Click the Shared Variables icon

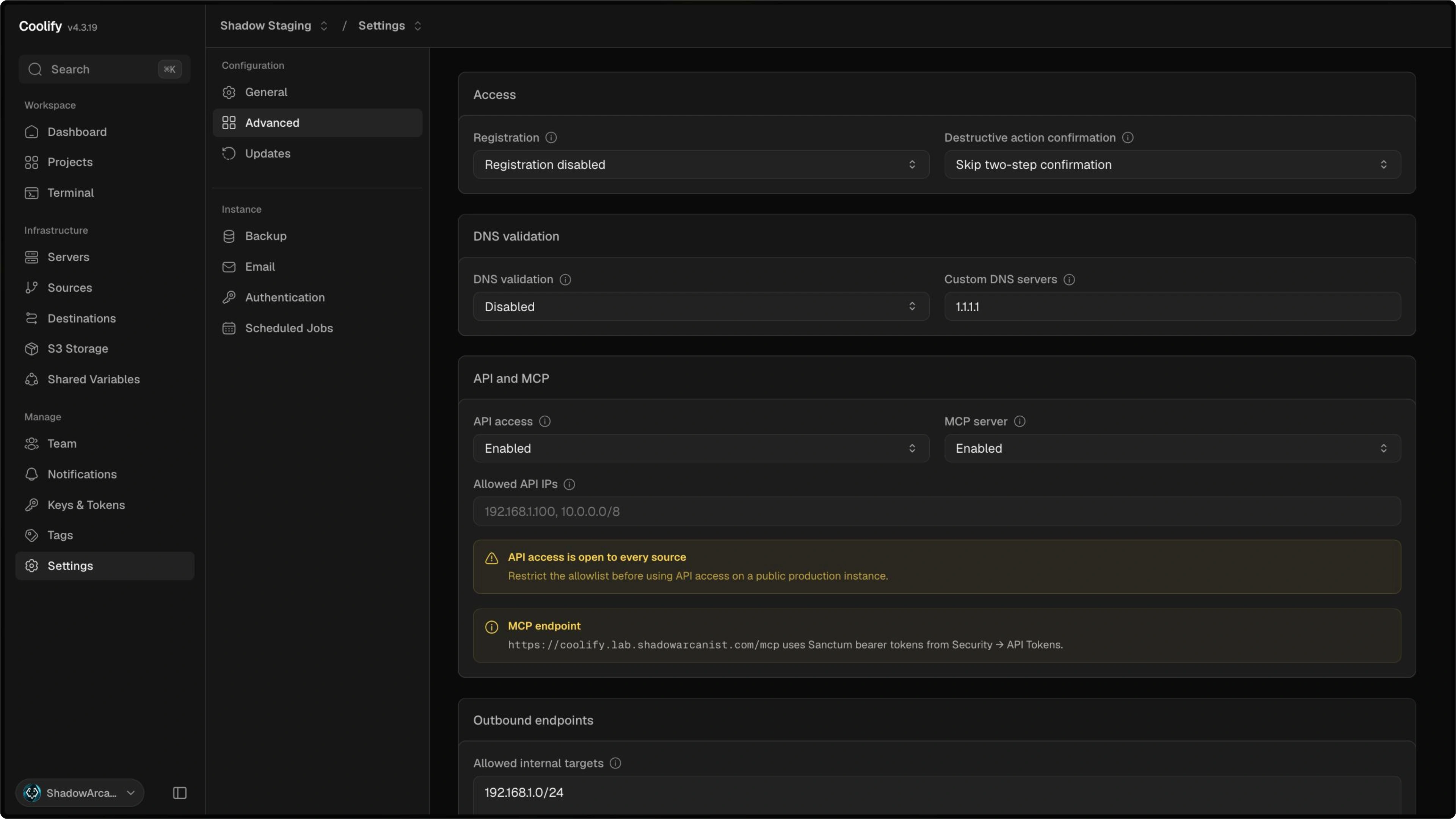click(31, 379)
